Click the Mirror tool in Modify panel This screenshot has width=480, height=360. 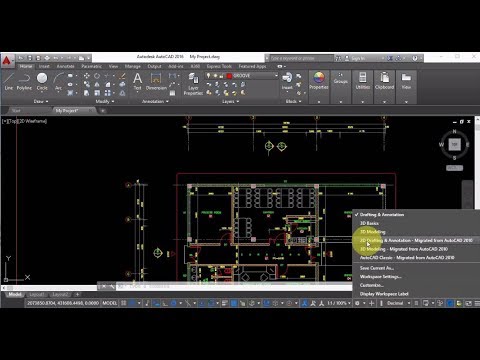tap(97, 84)
